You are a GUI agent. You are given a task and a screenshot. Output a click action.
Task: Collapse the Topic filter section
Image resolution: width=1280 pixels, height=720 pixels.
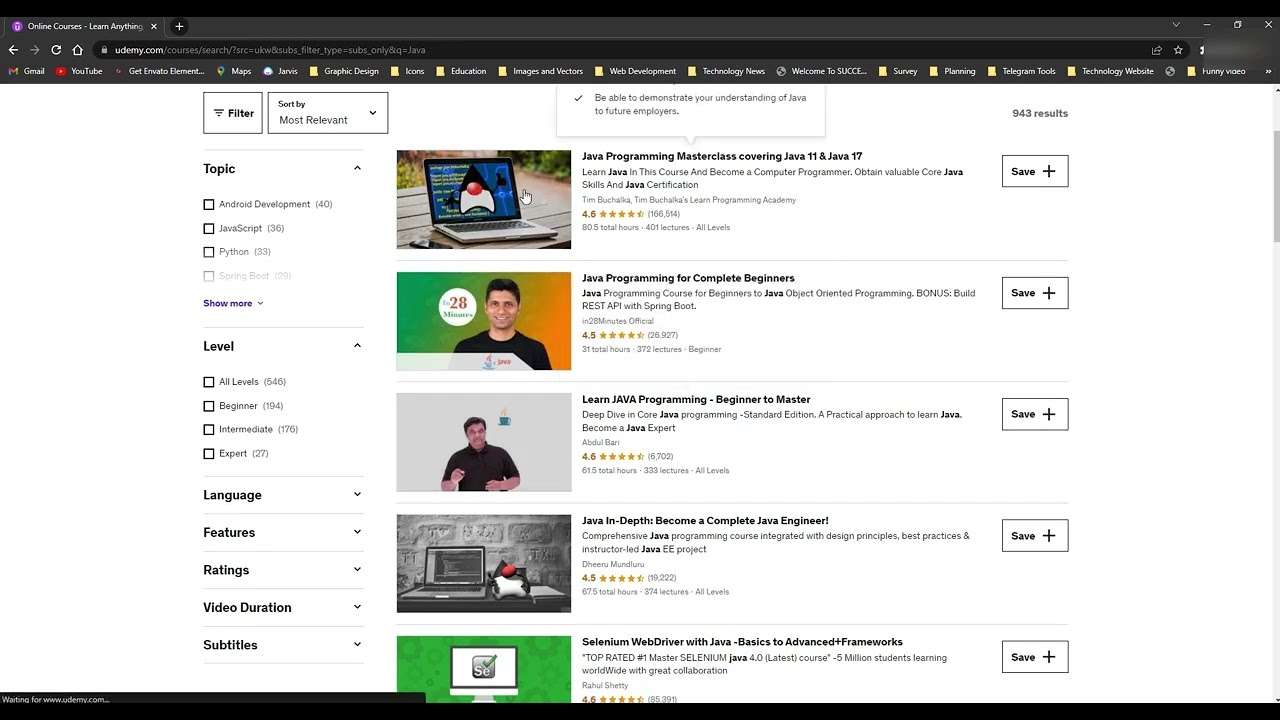[x=357, y=169]
